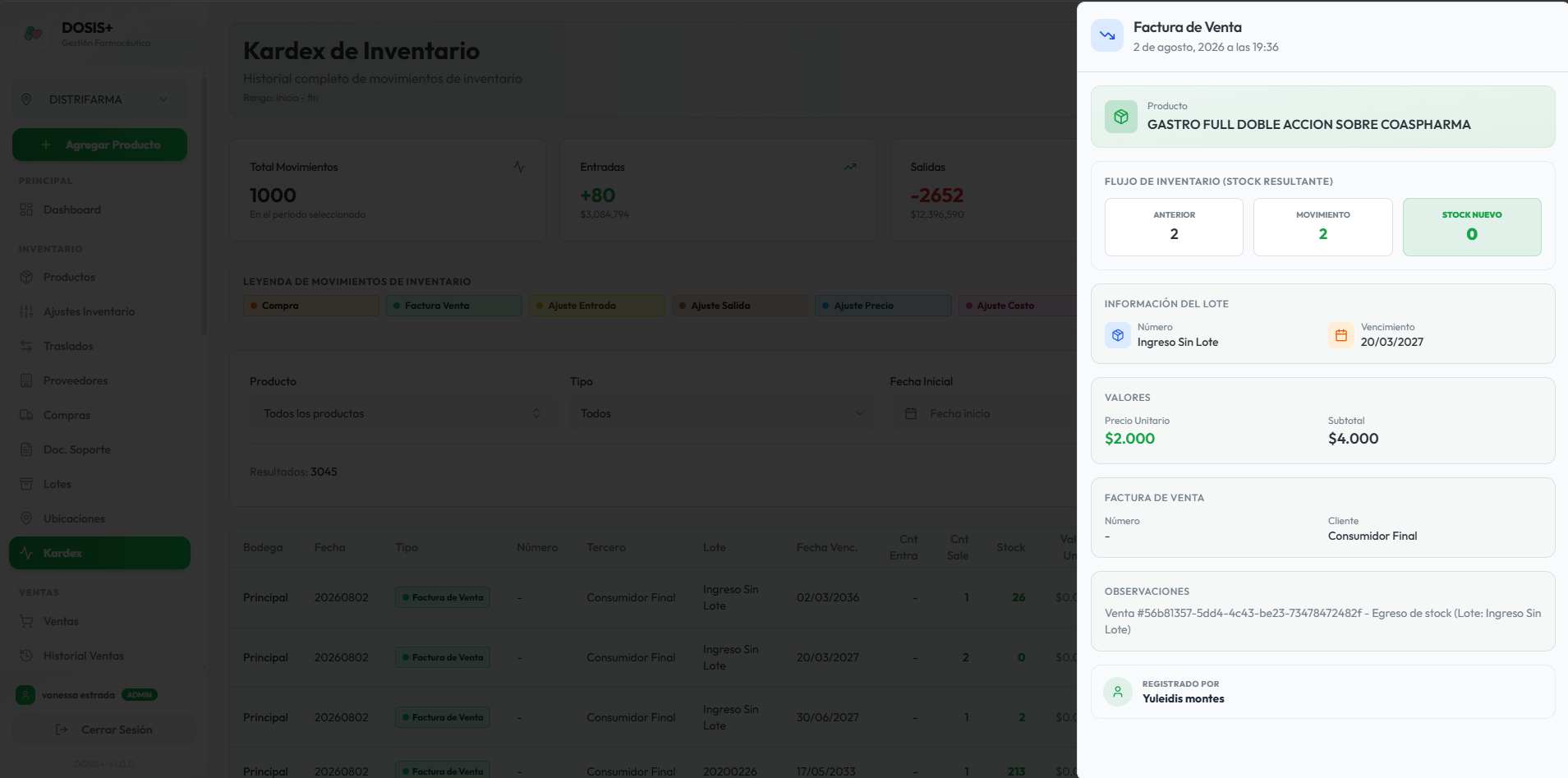
Task: Click the lot Número cube icon
Action: point(1118,335)
